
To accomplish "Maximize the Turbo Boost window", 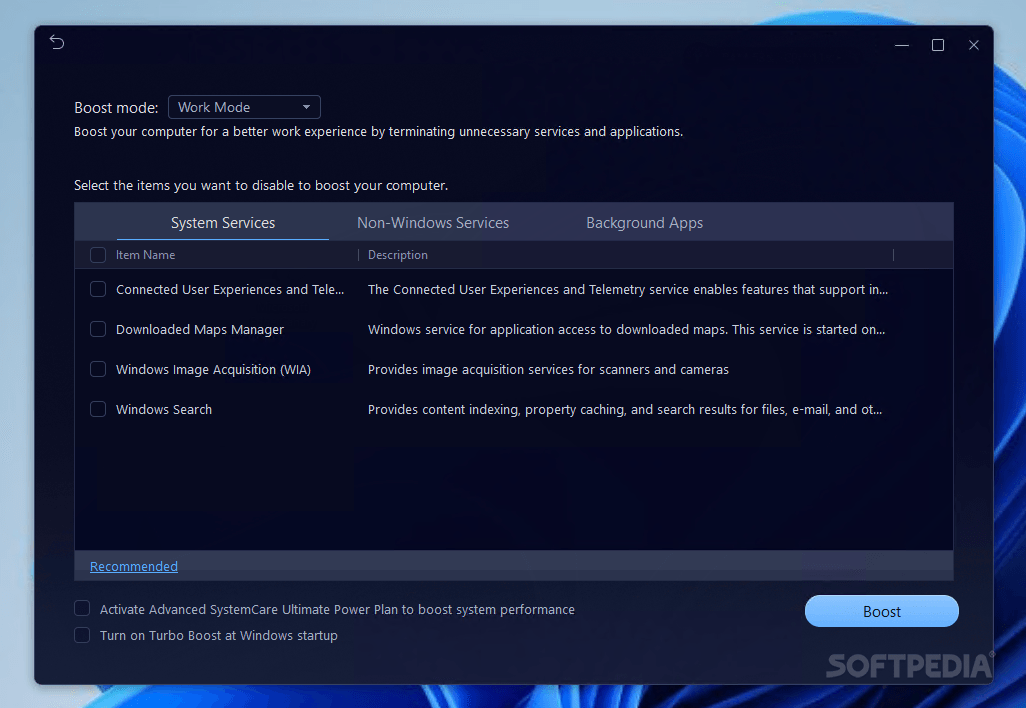I will [938, 45].
